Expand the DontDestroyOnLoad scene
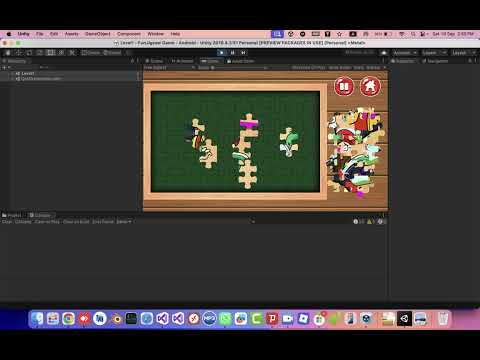Viewport: 480px width, 360px height. point(12,79)
